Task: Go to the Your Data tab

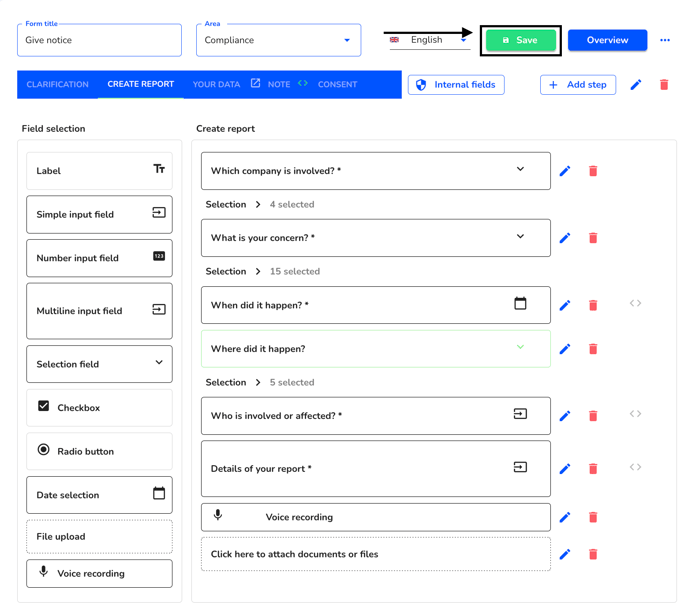Action: (216, 84)
